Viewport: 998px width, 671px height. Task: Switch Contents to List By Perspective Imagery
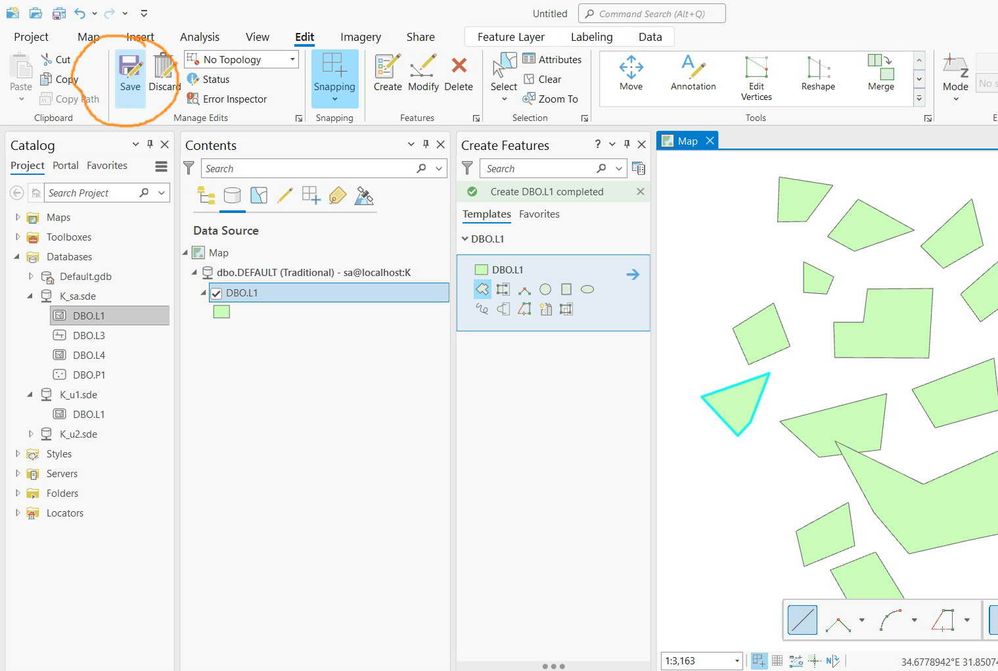[364, 195]
